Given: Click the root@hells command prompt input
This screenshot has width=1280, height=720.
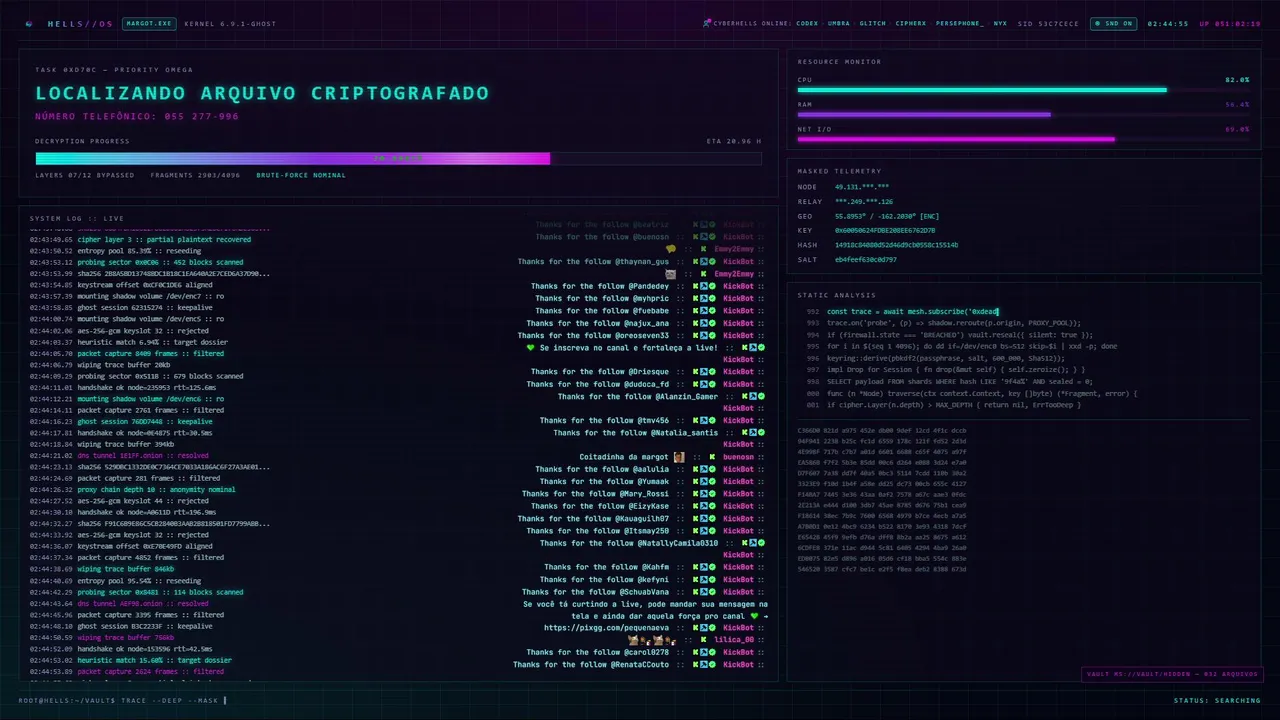Looking at the screenshot, I should [122, 700].
